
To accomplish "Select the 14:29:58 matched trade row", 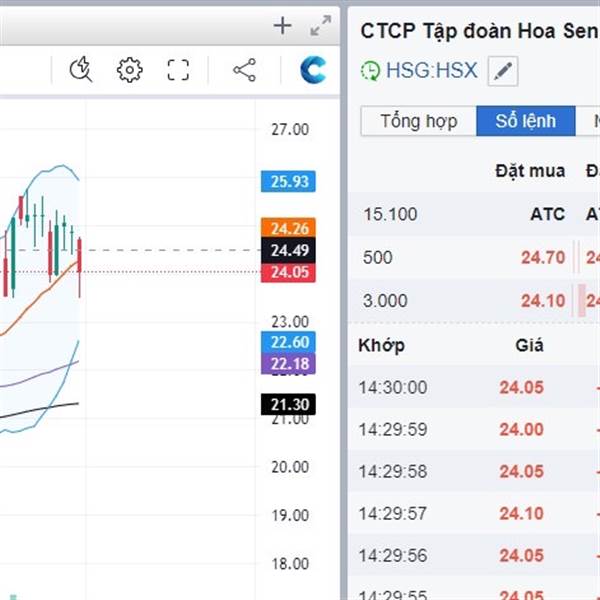I will point(474,471).
